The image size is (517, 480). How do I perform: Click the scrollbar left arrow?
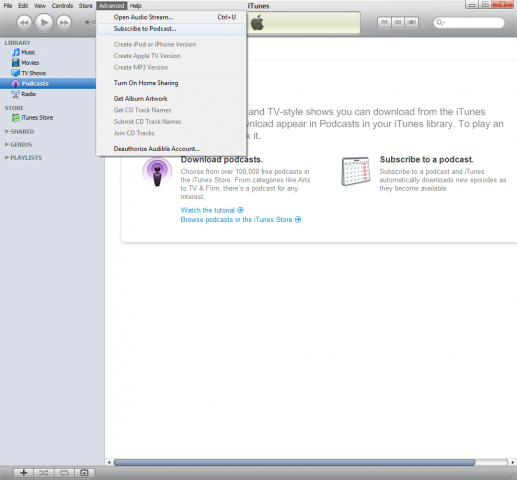coord(109,462)
